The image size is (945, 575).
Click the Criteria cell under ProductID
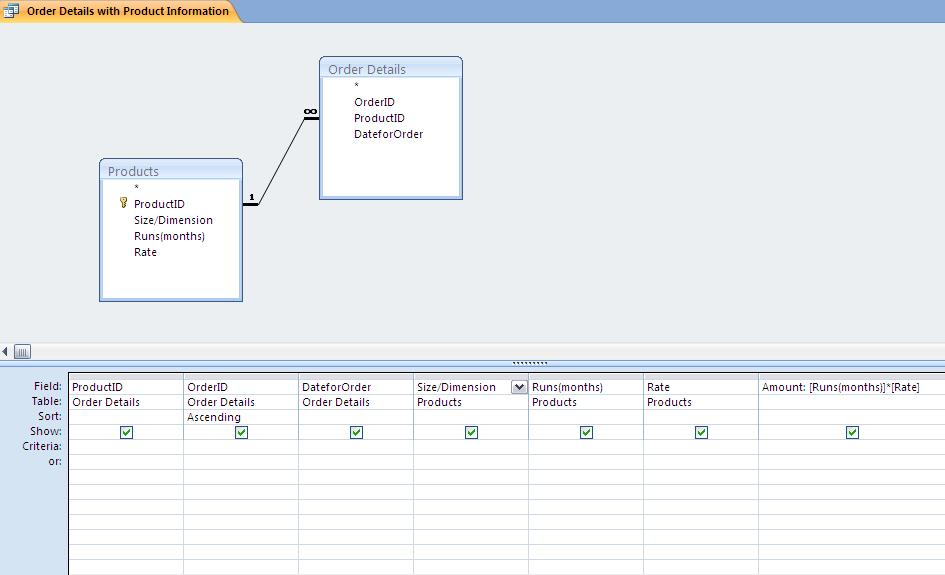coord(126,447)
